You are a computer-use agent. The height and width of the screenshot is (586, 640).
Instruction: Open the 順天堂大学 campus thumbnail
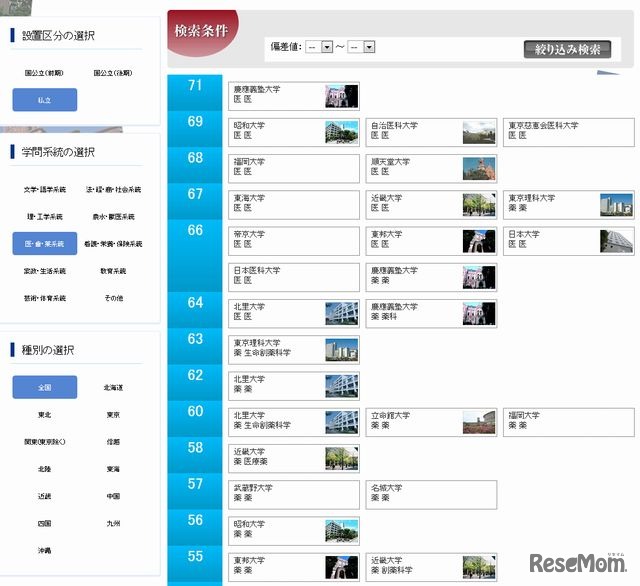coord(478,168)
